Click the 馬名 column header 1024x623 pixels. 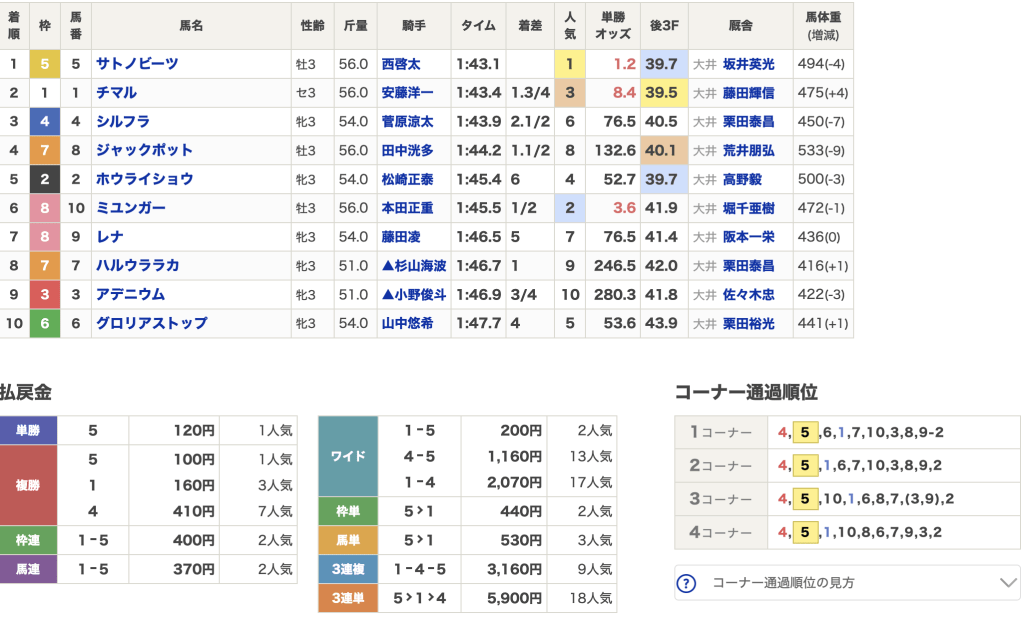tap(191, 25)
